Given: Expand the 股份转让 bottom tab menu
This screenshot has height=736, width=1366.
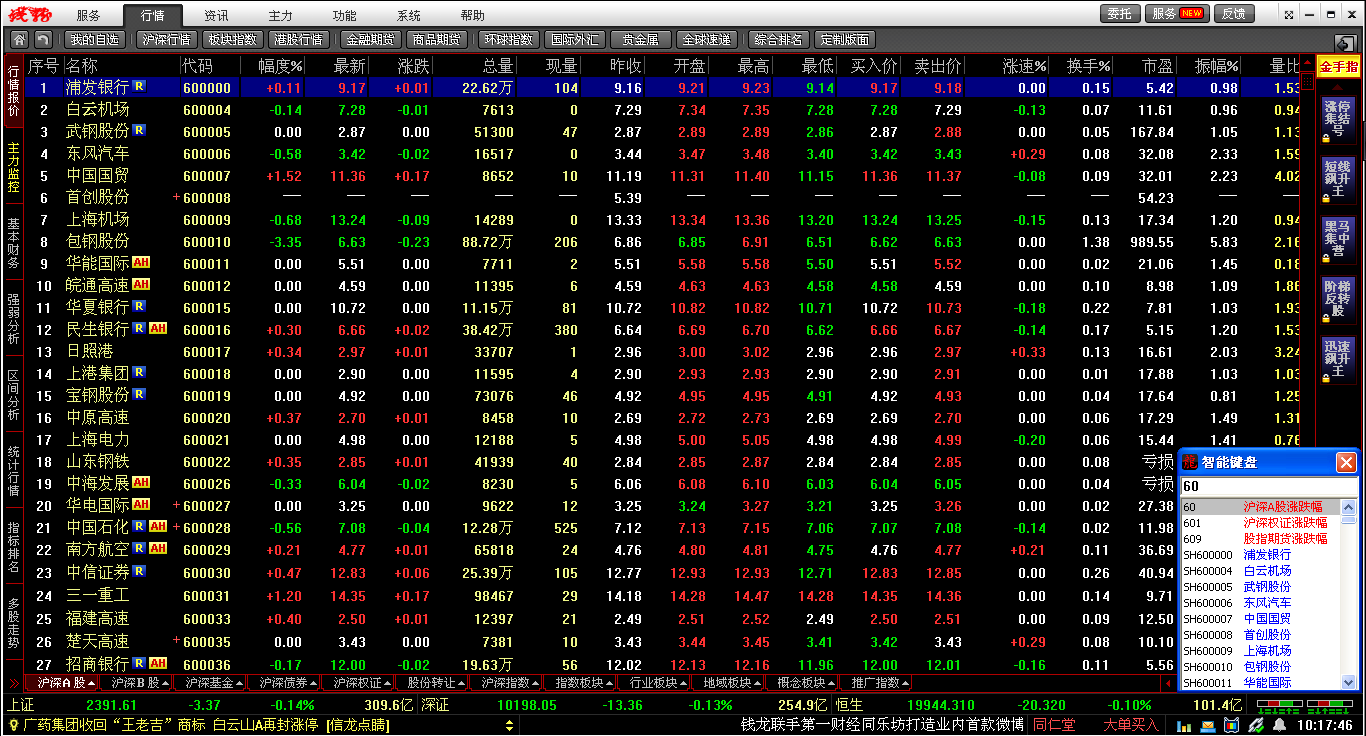Looking at the screenshot, I should [463, 684].
